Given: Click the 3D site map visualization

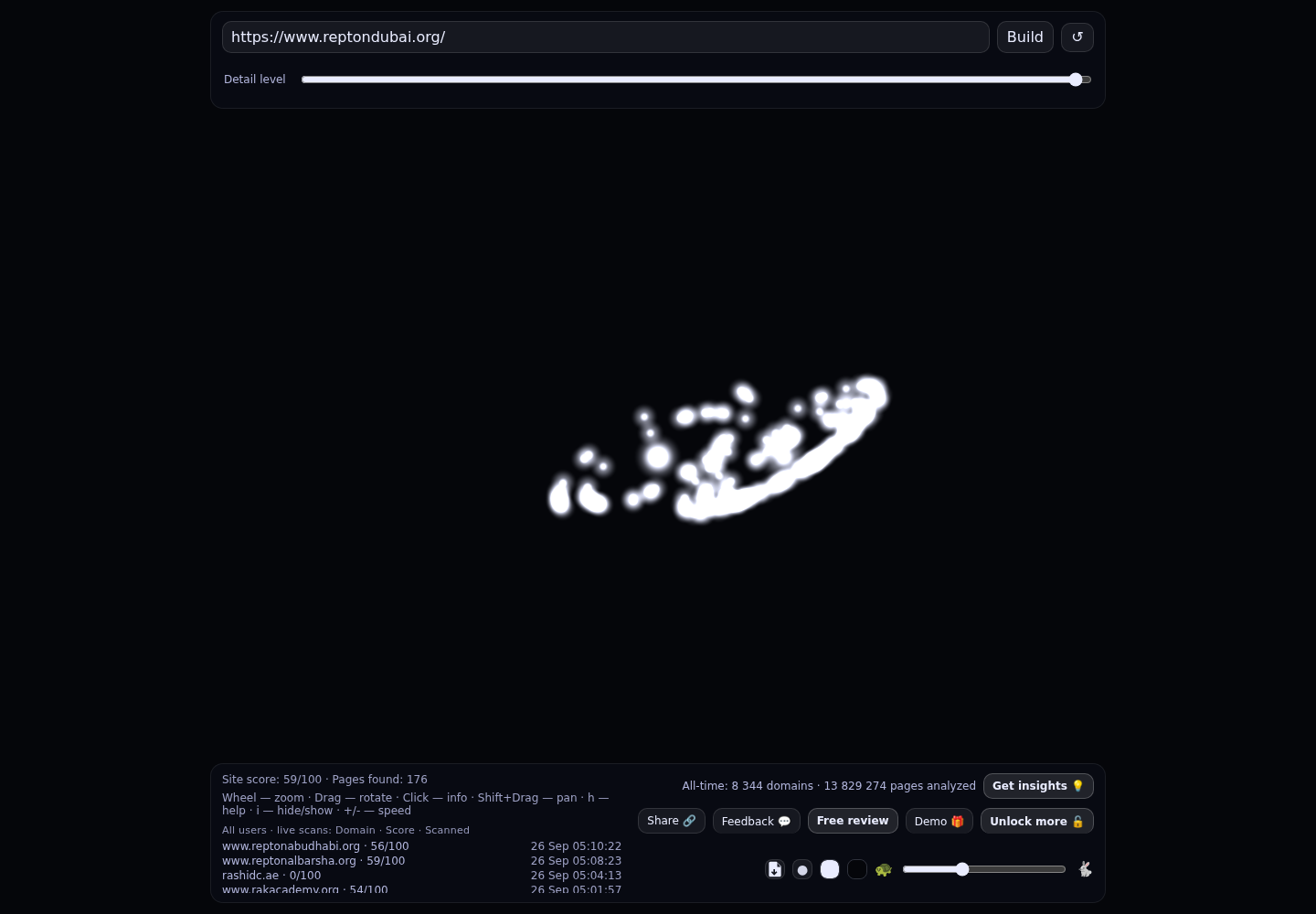Looking at the screenshot, I should point(718,451).
